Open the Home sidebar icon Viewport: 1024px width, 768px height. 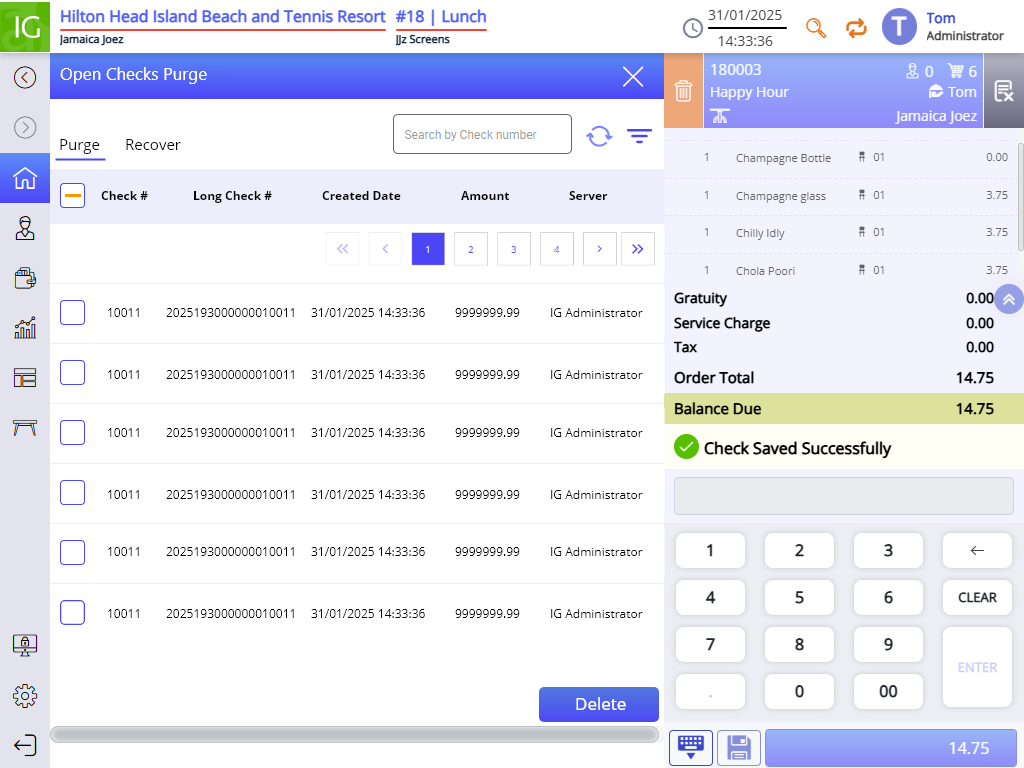point(25,178)
